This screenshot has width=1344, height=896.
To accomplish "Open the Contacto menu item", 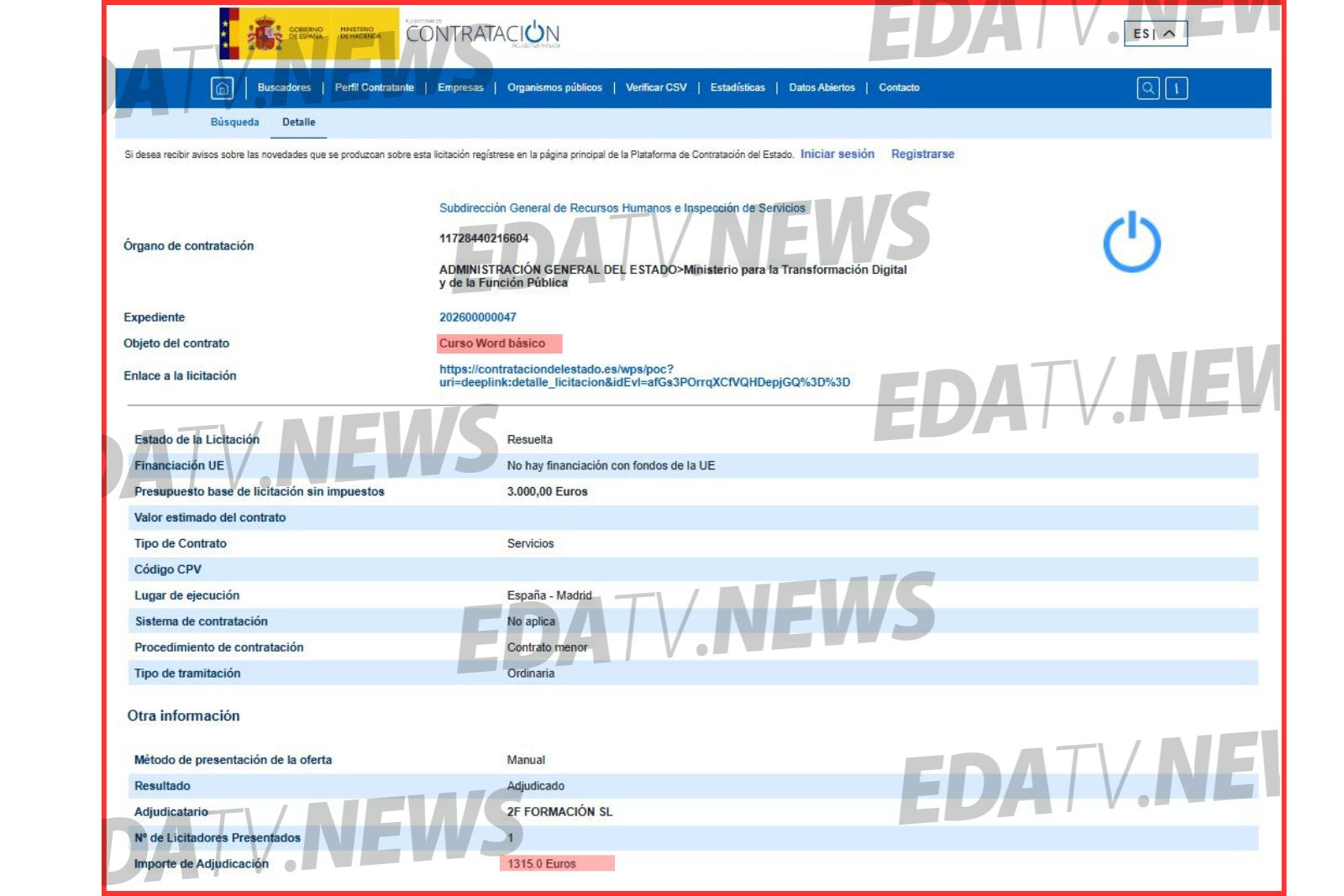I will 899,88.
